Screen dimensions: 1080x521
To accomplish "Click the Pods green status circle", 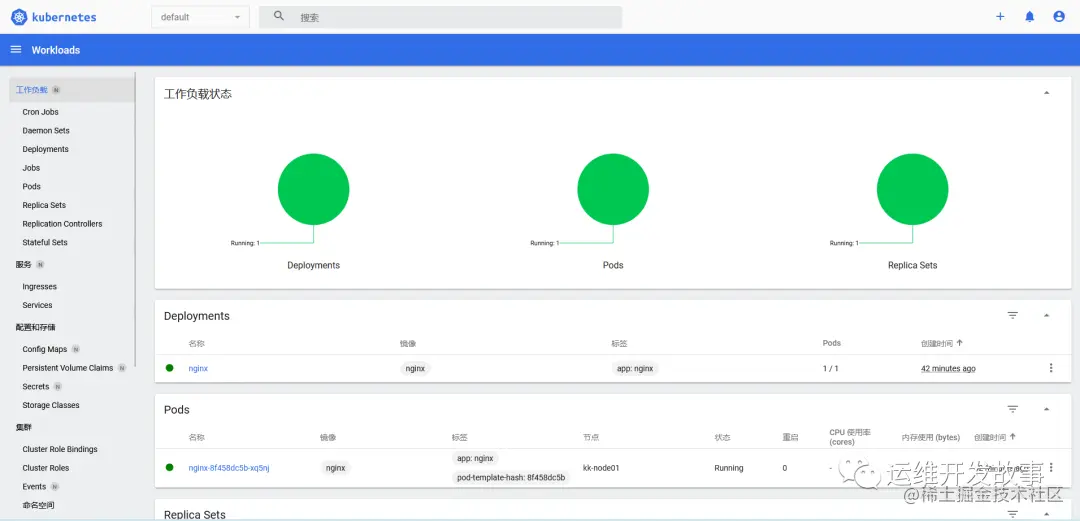I will click(x=613, y=189).
